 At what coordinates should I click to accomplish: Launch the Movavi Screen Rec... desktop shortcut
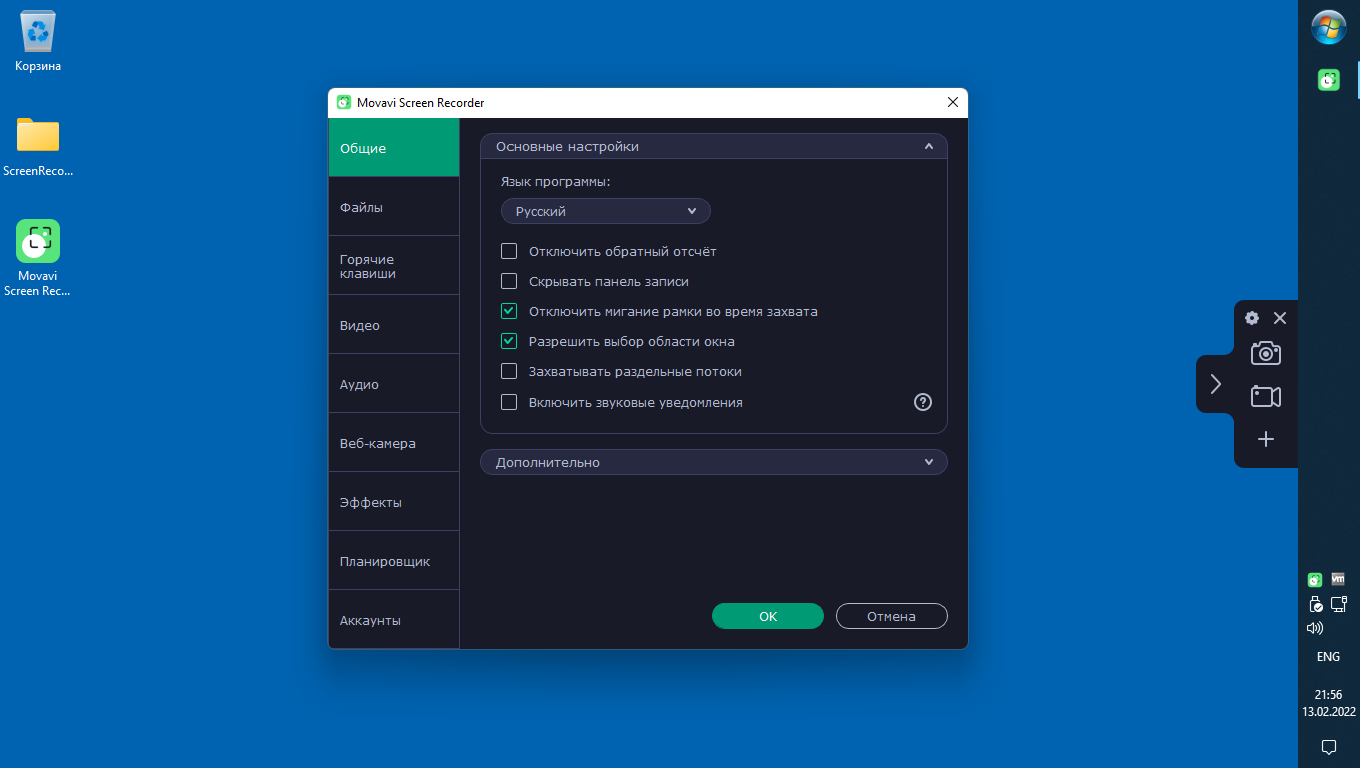pyautogui.click(x=38, y=258)
